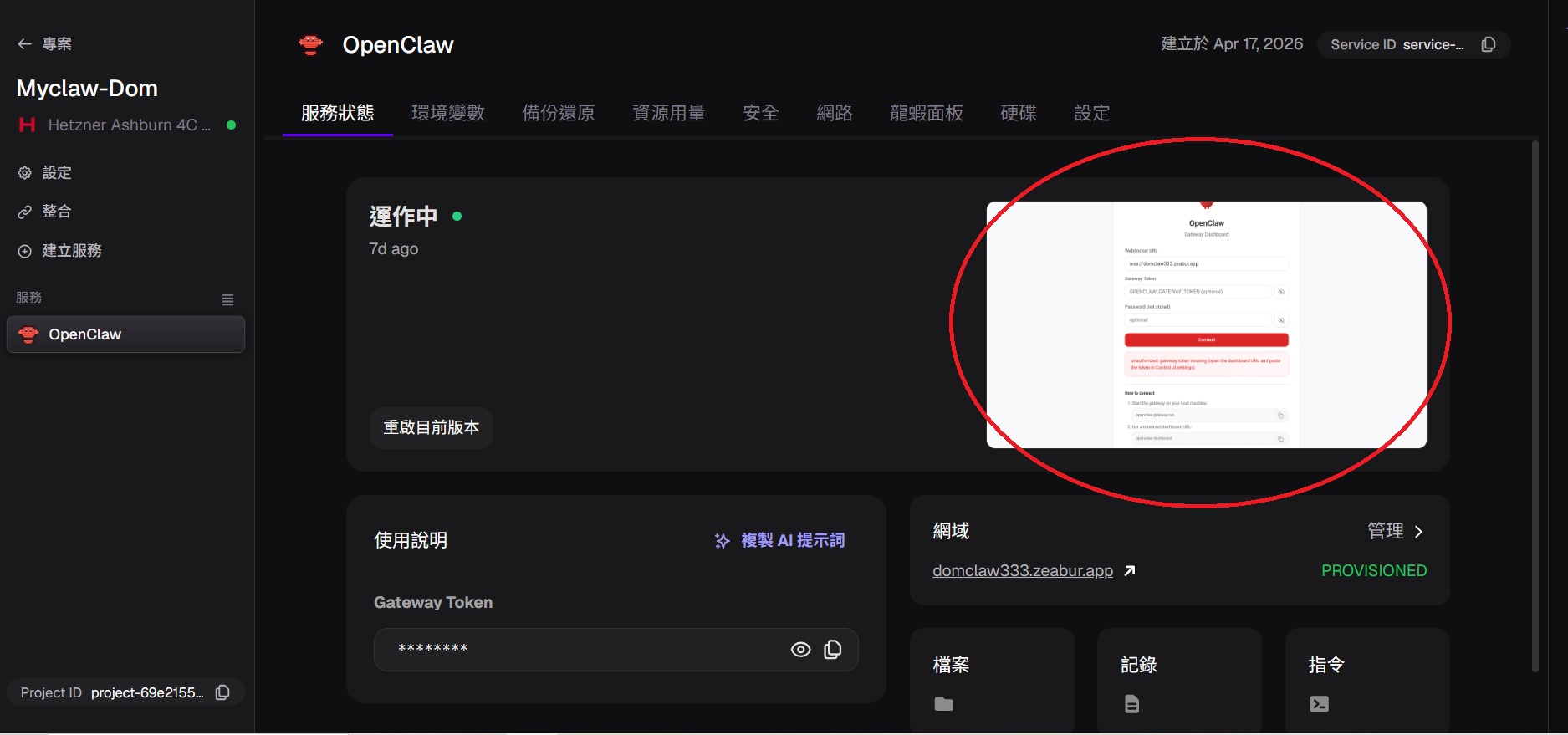
Task: Click the PROVISIONED status text
Action: 1374,571
